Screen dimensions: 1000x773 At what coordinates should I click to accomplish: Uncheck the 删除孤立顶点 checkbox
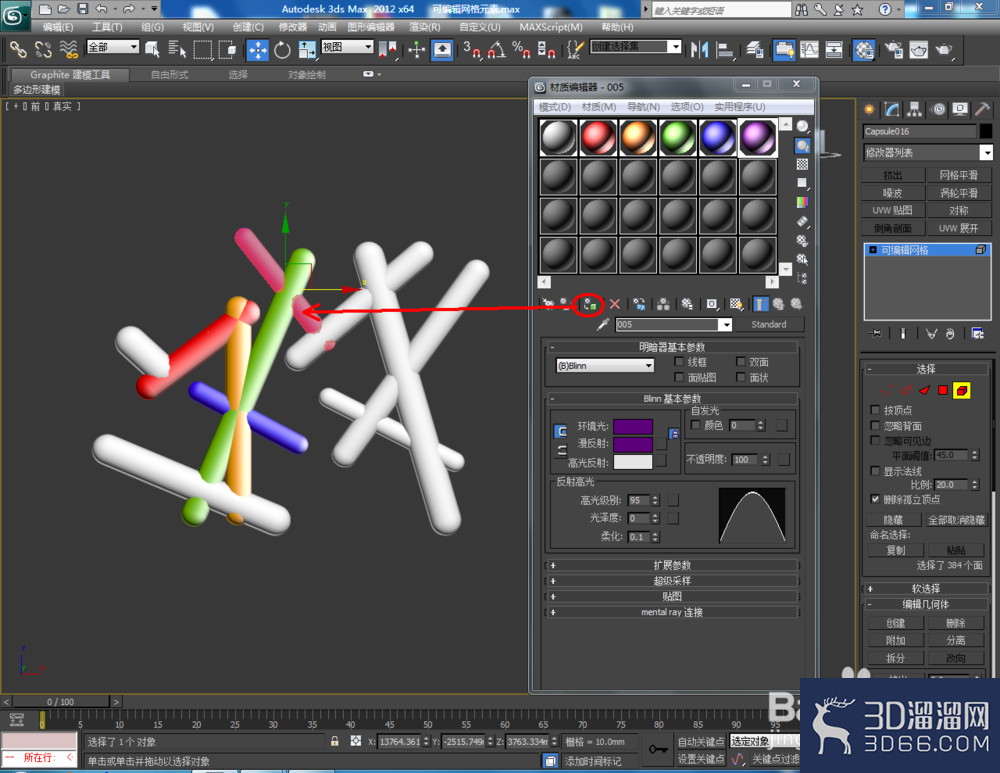(875, 499)
